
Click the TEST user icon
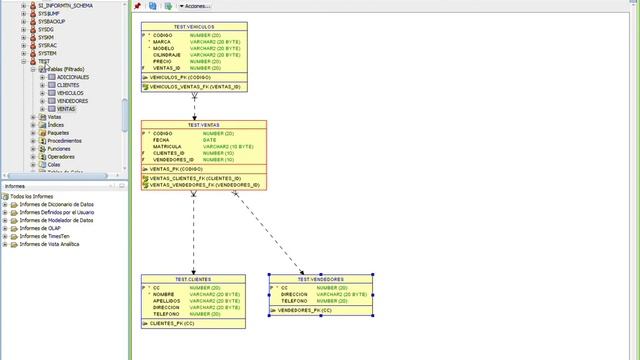(x=33, y=61)
